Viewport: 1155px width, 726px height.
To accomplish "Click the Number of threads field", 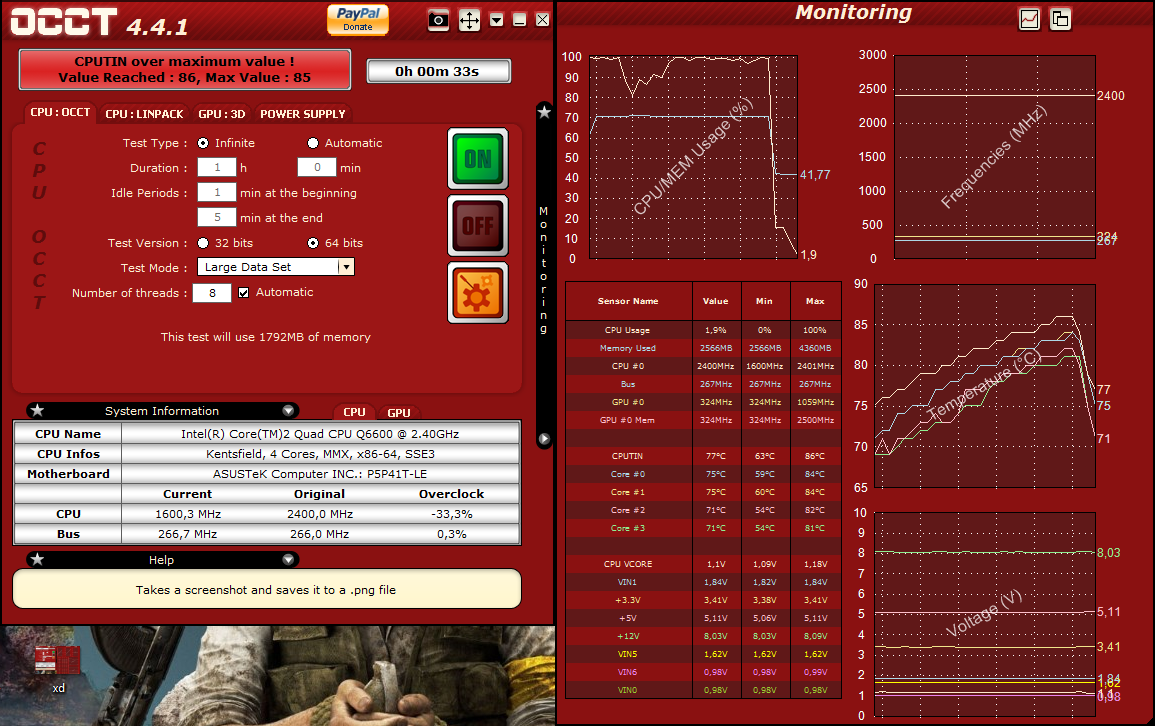I will point(211,293).
